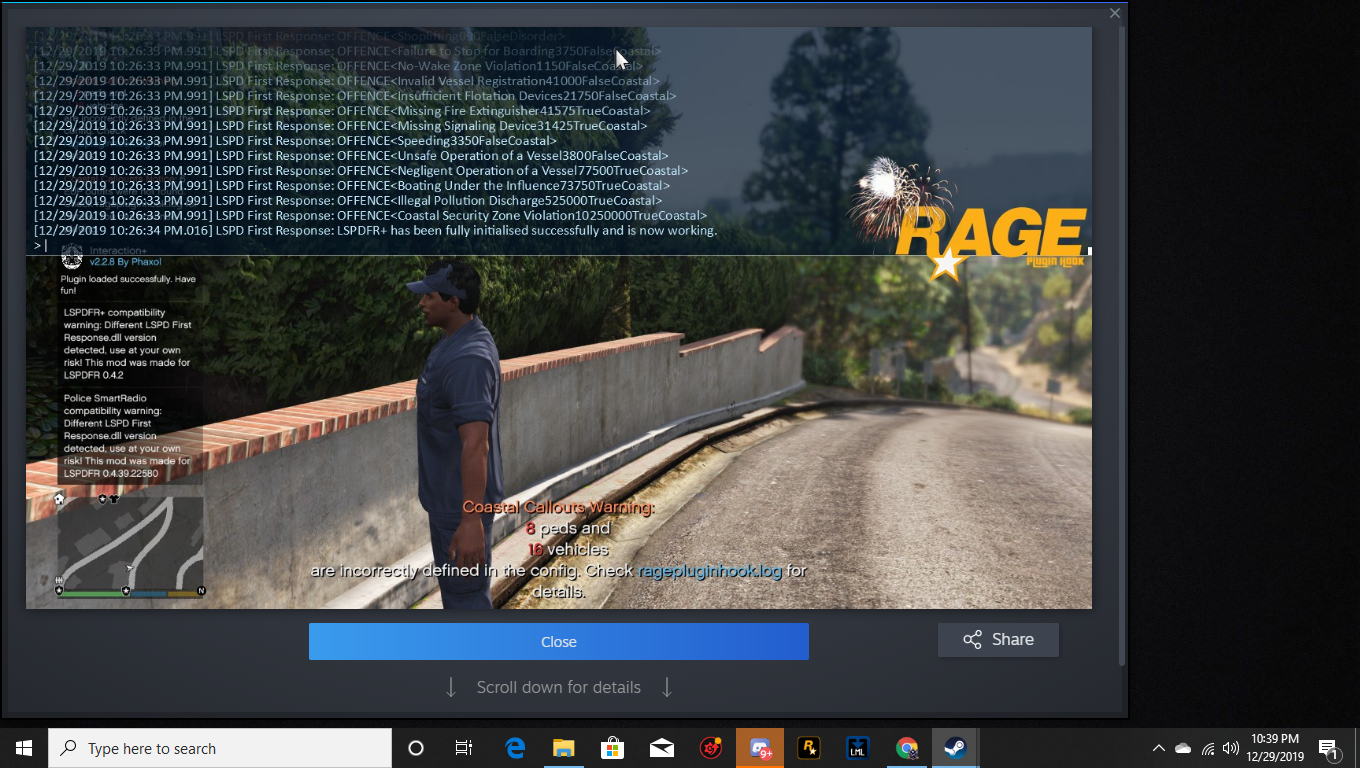Open File Explorer from the taskbar
Screen dimensions: 1360x768
tap(564, 748)
